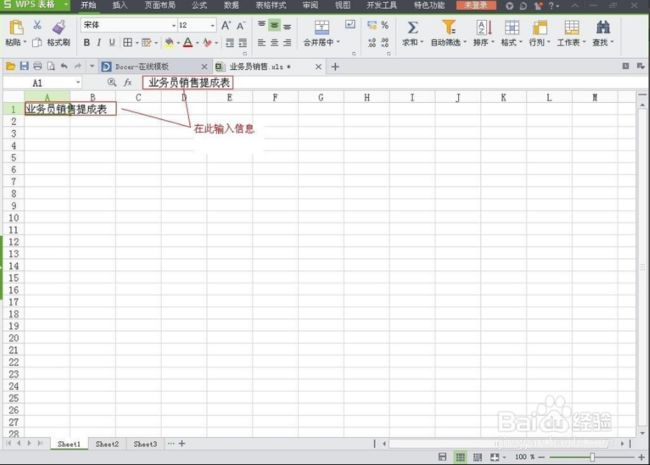This screenshot has height=465, width=650.
Task: Switch to the 视图 (View) ribbon tab
Action: click(x=342, y=5)
